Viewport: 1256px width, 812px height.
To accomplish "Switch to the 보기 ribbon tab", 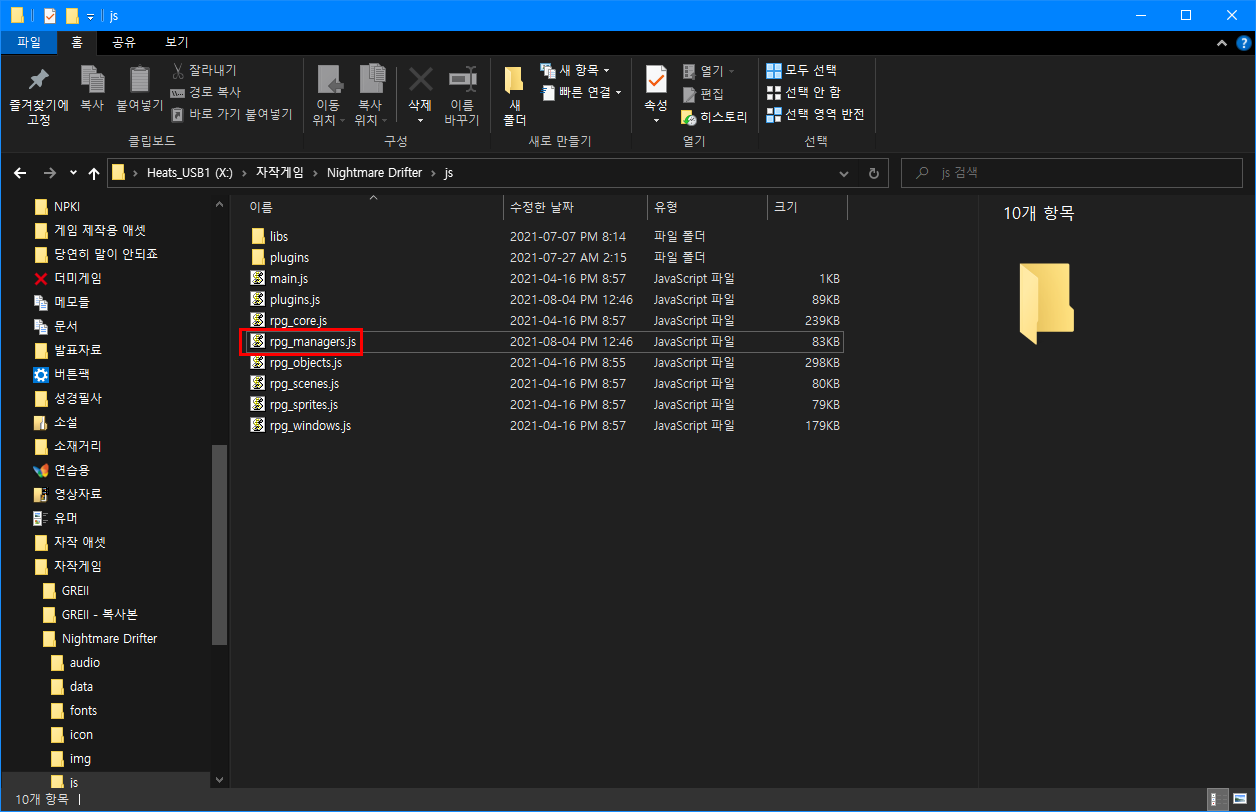I will (x=177, y=42).
